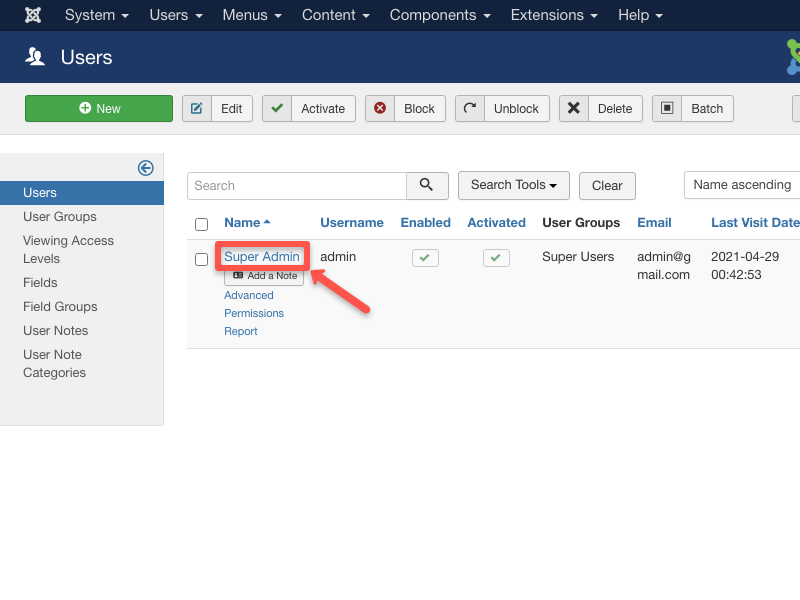Click the Delete X icon

pyautogui.click(x=574, y=109)
